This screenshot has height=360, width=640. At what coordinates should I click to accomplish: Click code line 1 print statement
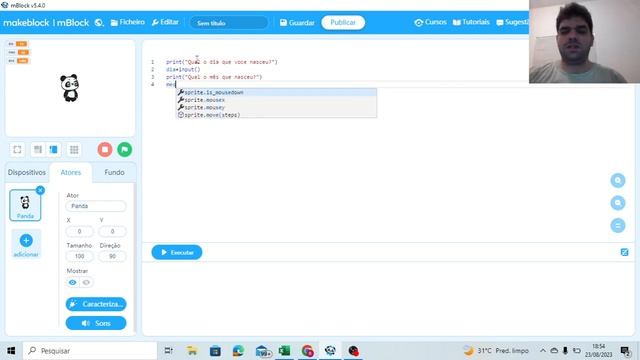pos(222,62)
